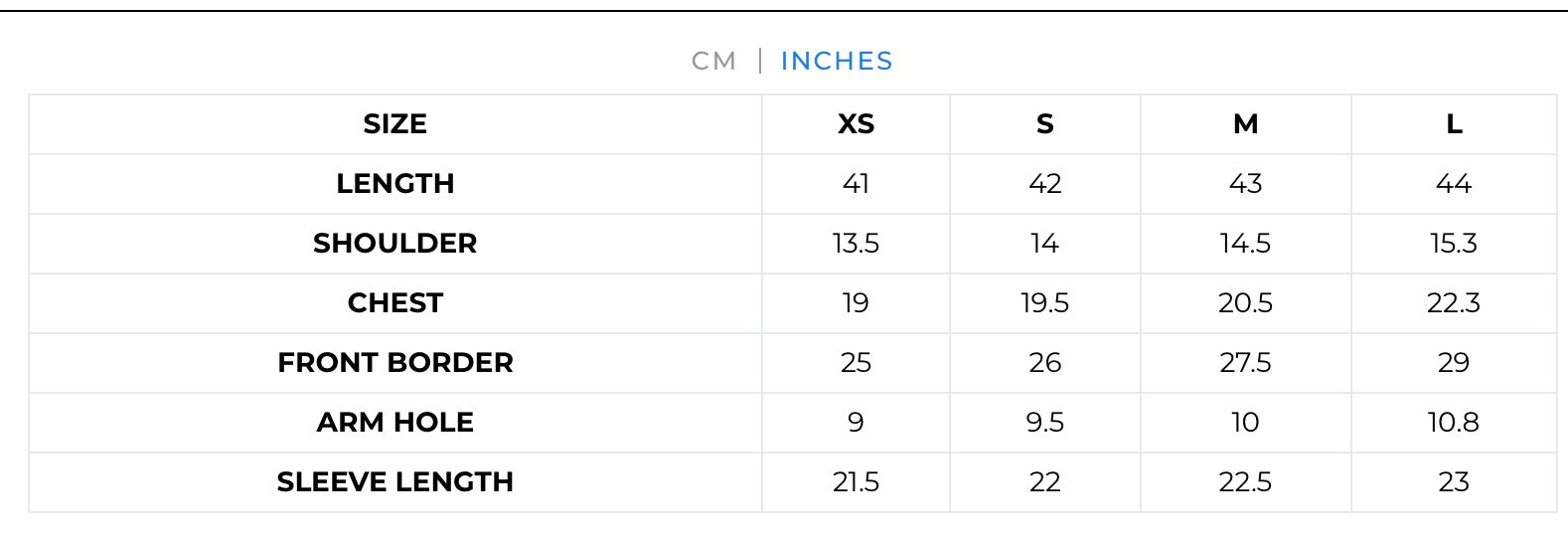Select the XS sleeve length value 21.5

click(x=856, y=482)
